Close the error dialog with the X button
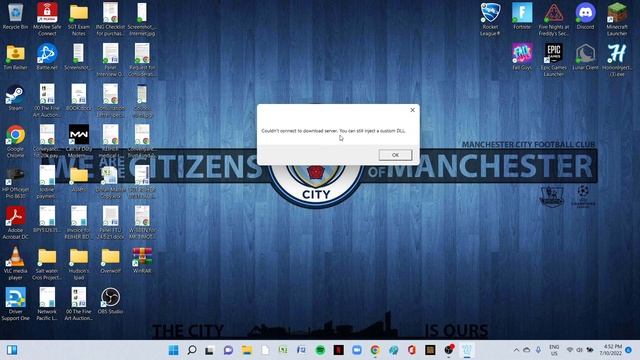 point(412,110)
